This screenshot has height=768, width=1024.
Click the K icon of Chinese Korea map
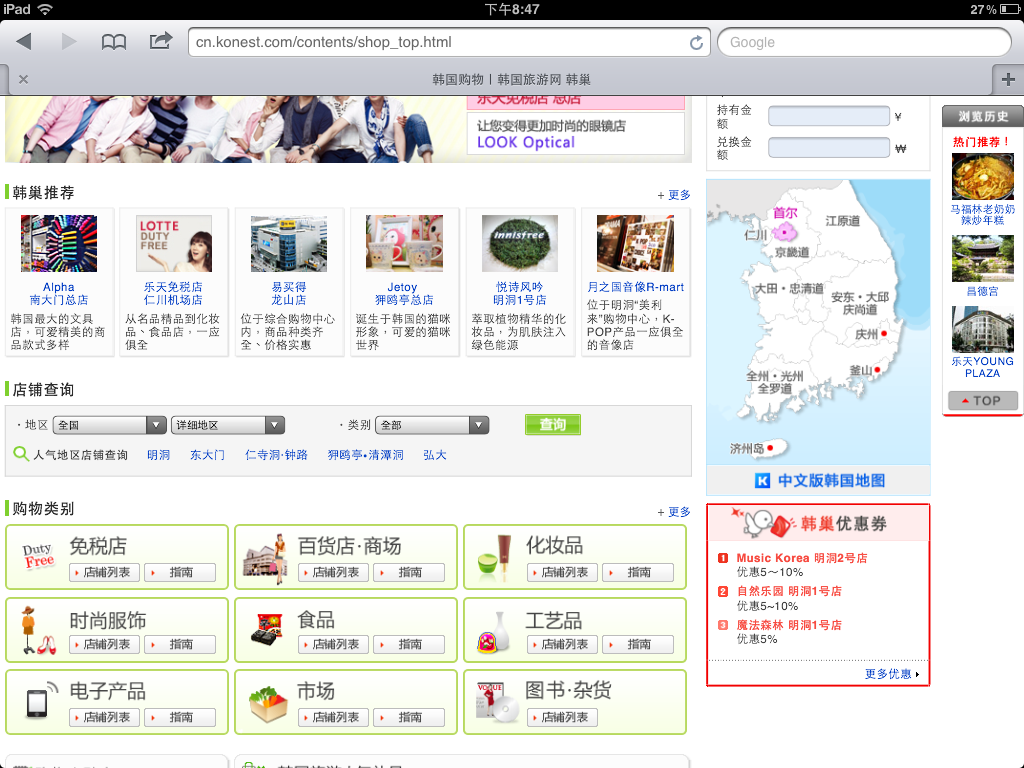pyautogui.click(x=761, y=481)
